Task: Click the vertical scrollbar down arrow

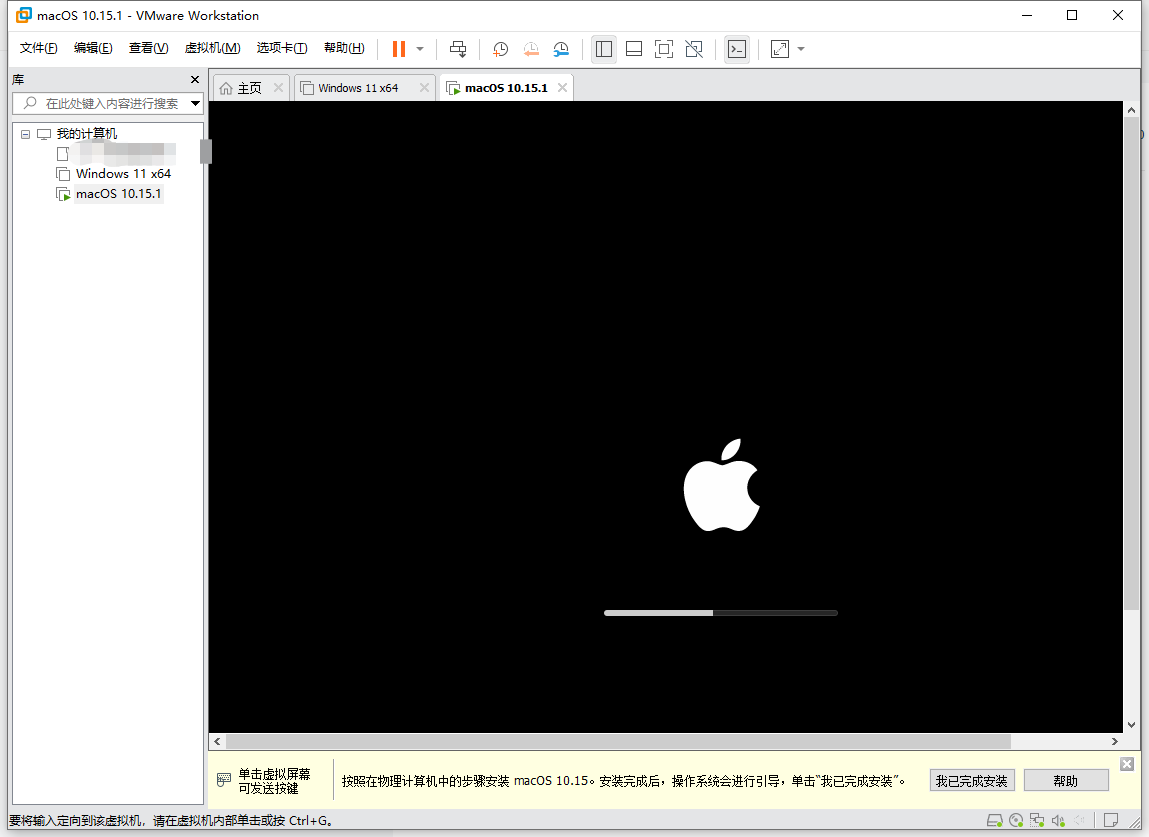Action: (x=1131, y=725)
